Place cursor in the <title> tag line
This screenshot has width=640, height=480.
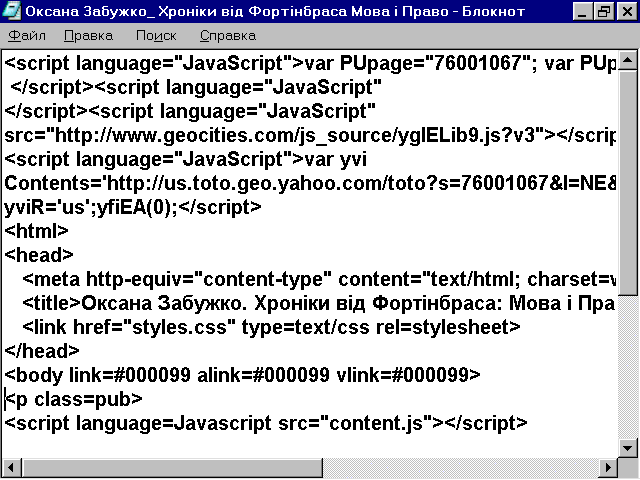[300, 303]
